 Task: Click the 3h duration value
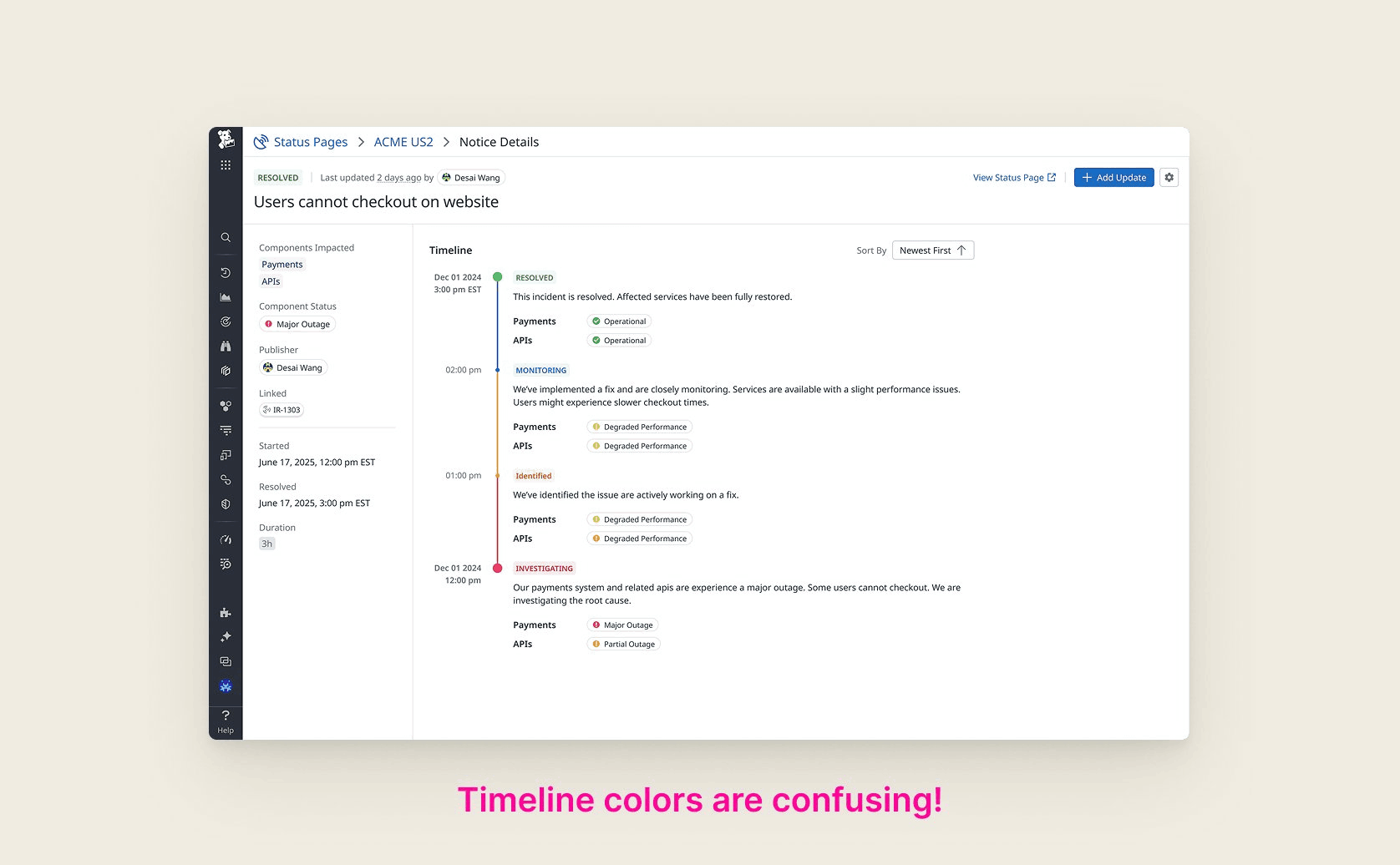(267, 544)
